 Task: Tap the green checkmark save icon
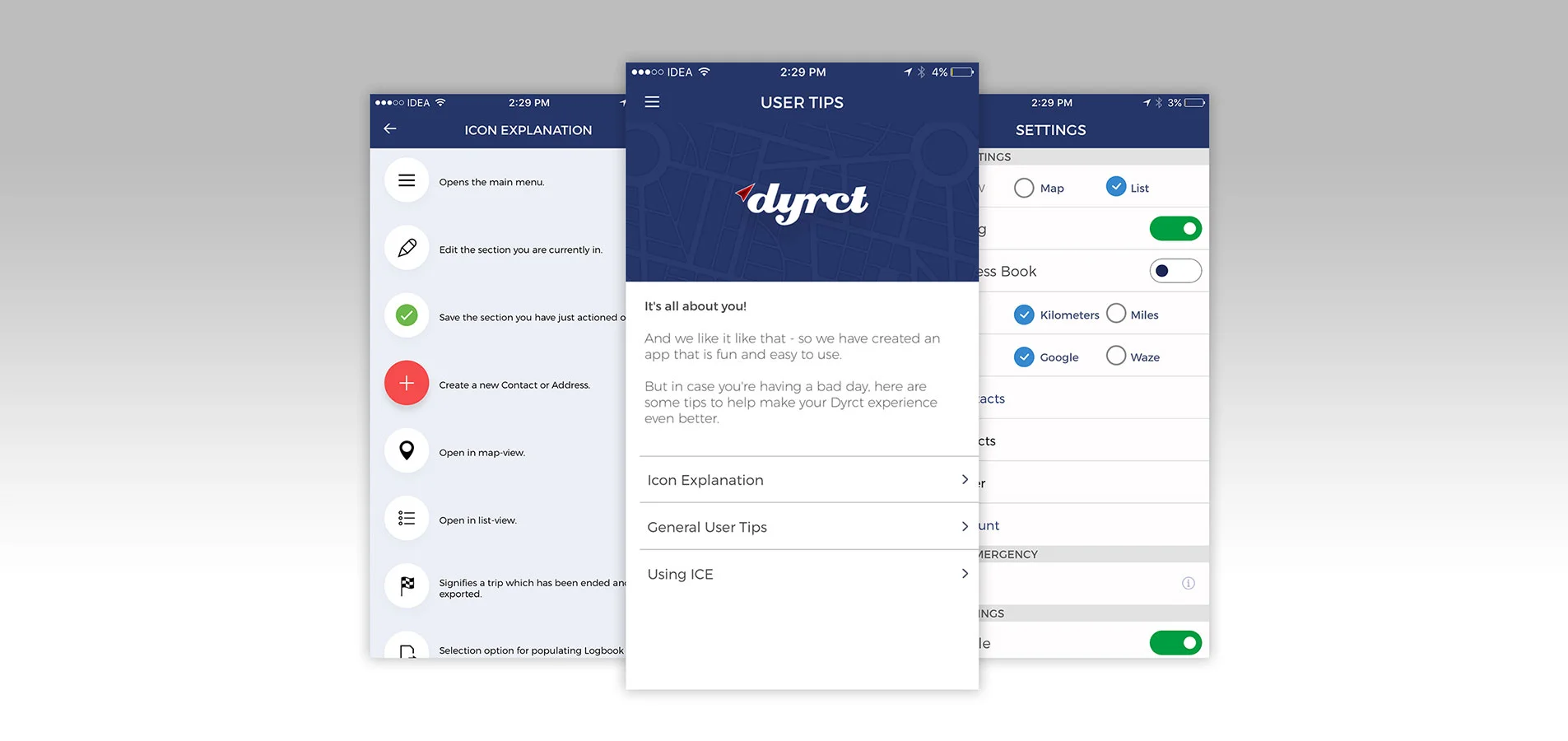pos(407,315)
